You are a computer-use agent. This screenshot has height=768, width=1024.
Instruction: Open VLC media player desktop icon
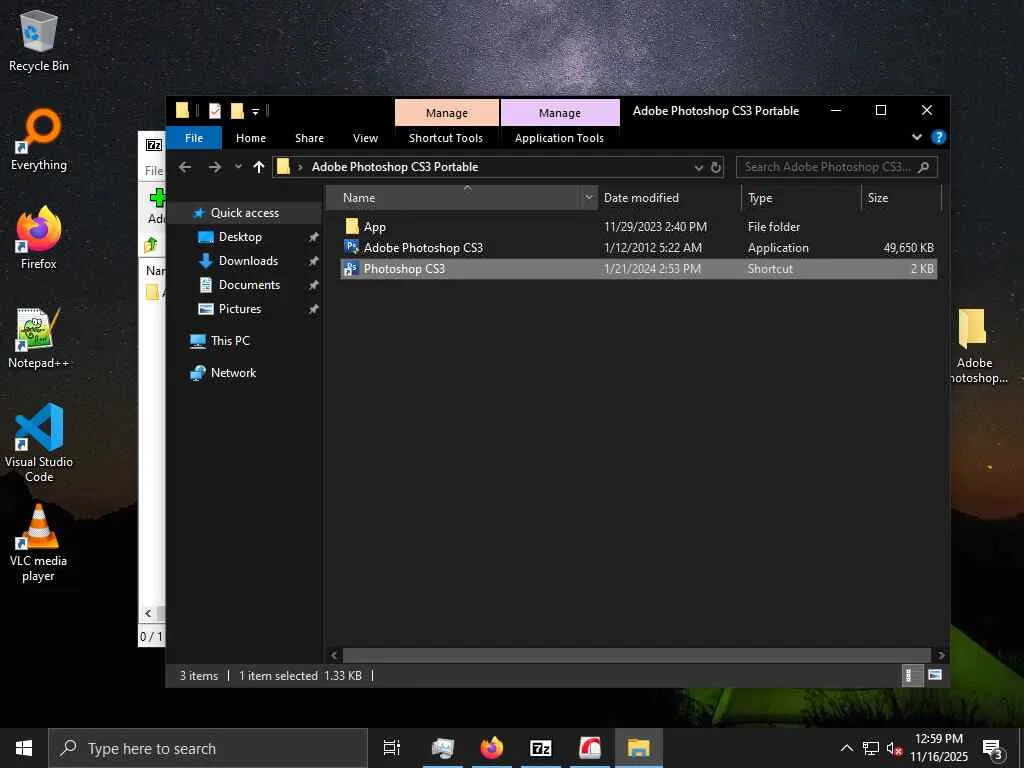click(x=39, y=543)
